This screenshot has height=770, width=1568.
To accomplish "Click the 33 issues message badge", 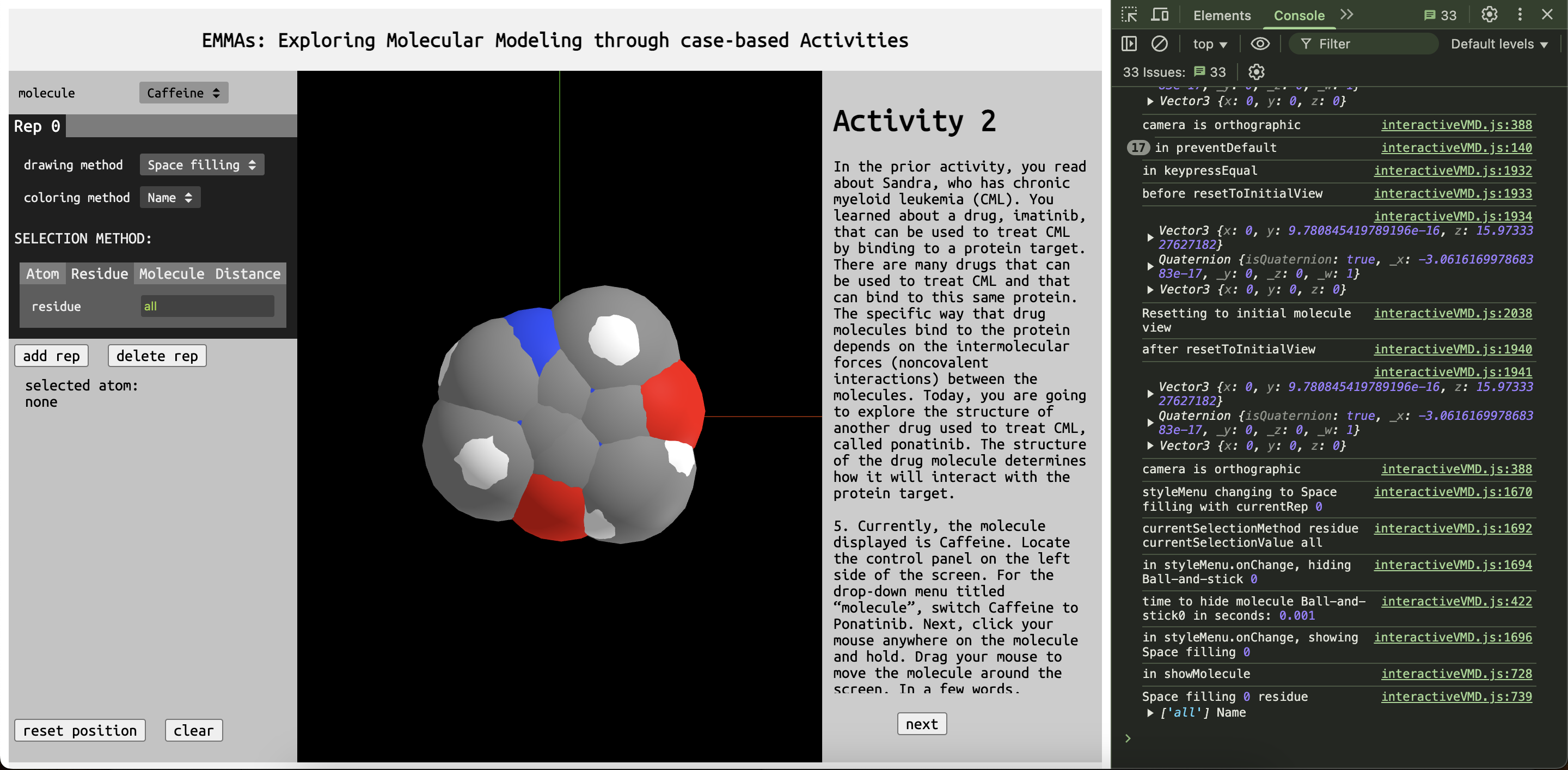I will coord(1440,15).
